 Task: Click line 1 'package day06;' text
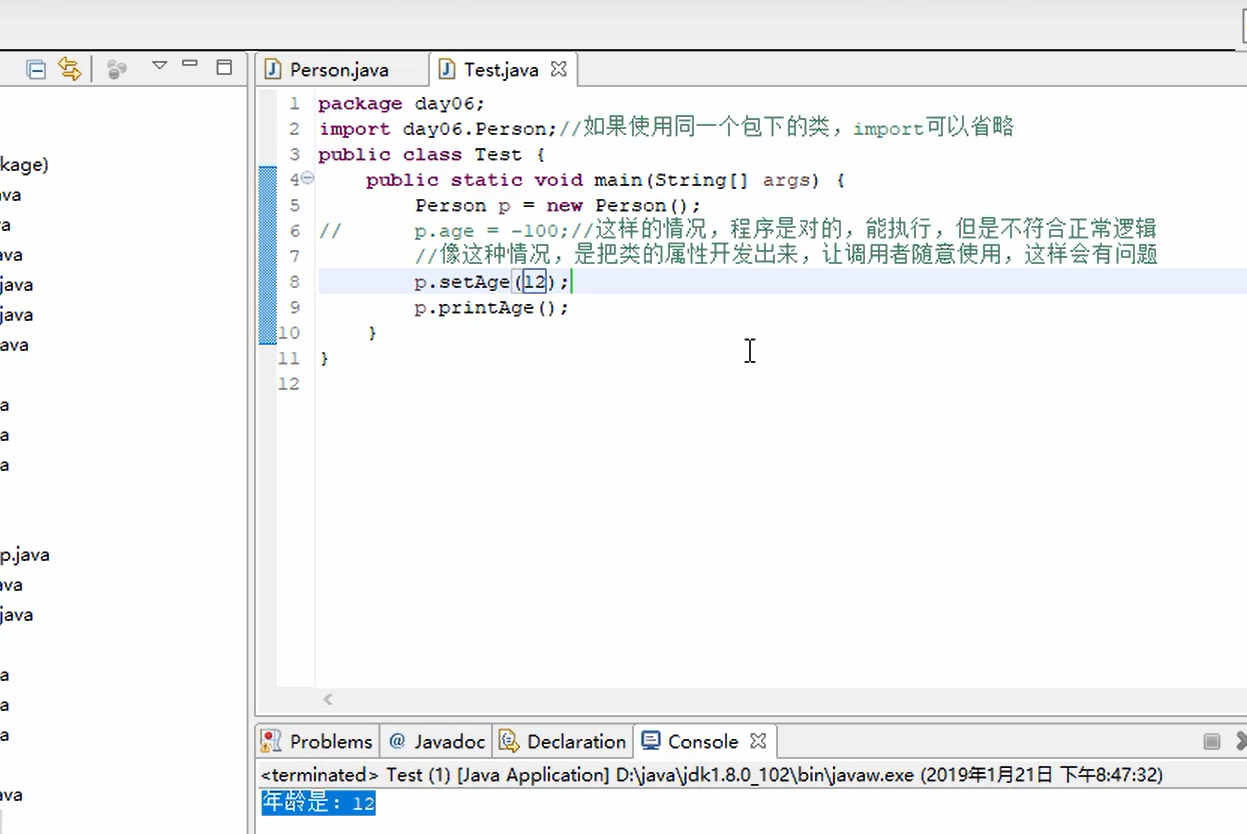(401, 103)
